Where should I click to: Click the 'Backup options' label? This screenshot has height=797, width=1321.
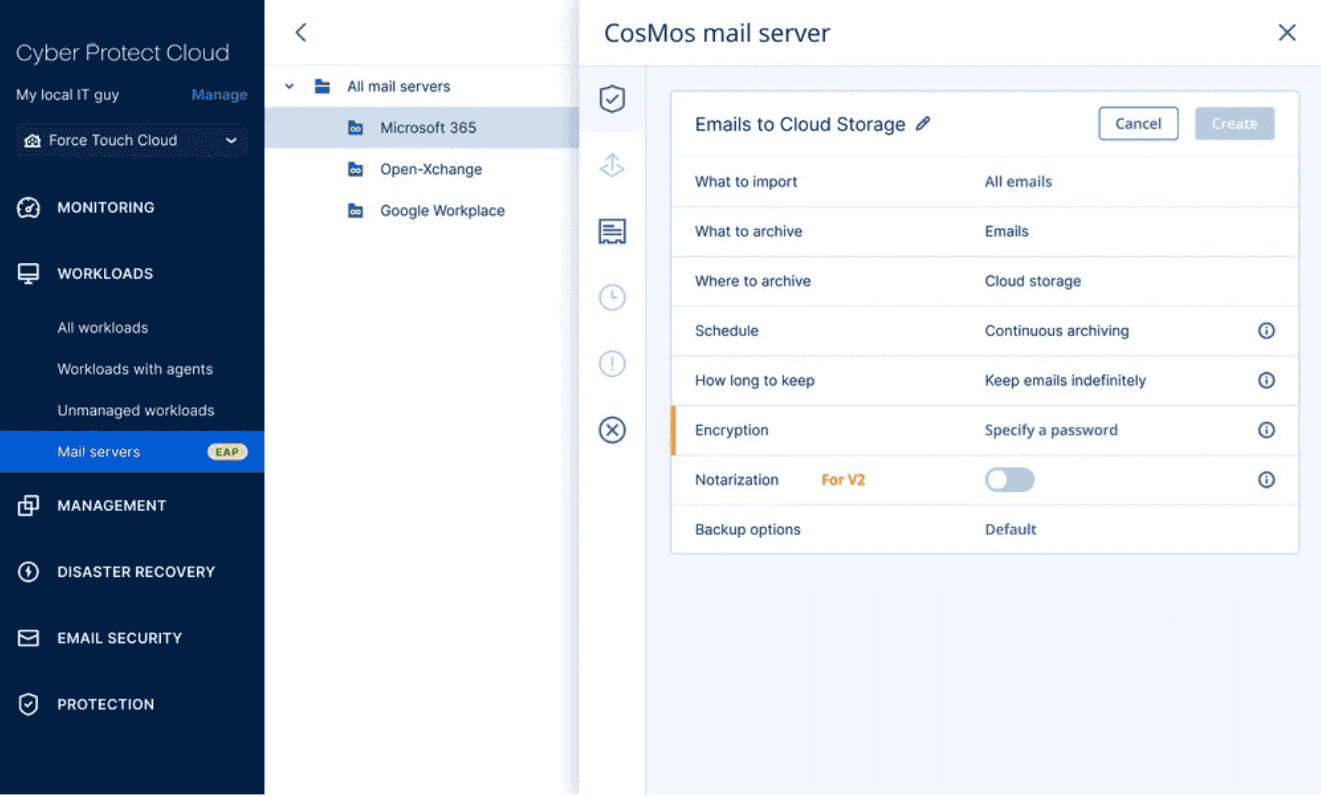click(748, 530)
